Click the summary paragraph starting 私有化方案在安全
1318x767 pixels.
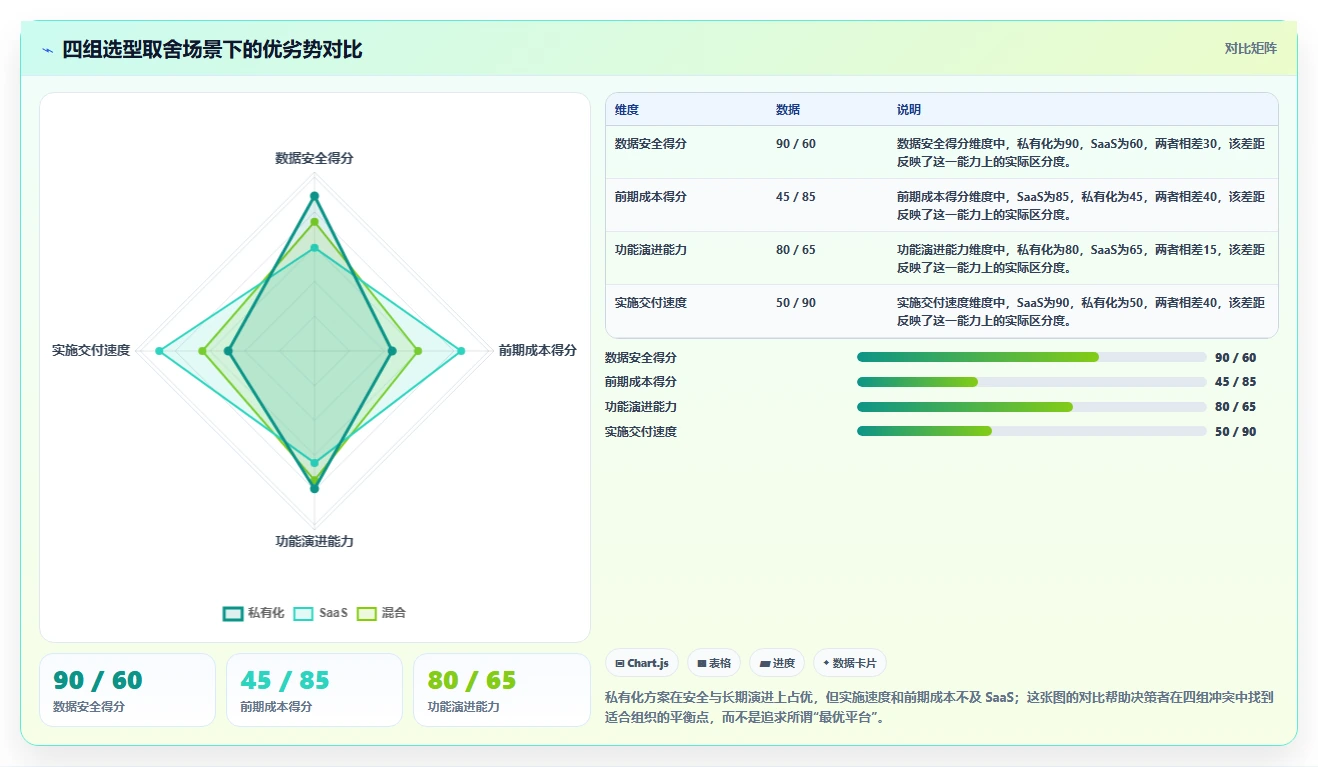pyautogui.click(x=939, y=707)
